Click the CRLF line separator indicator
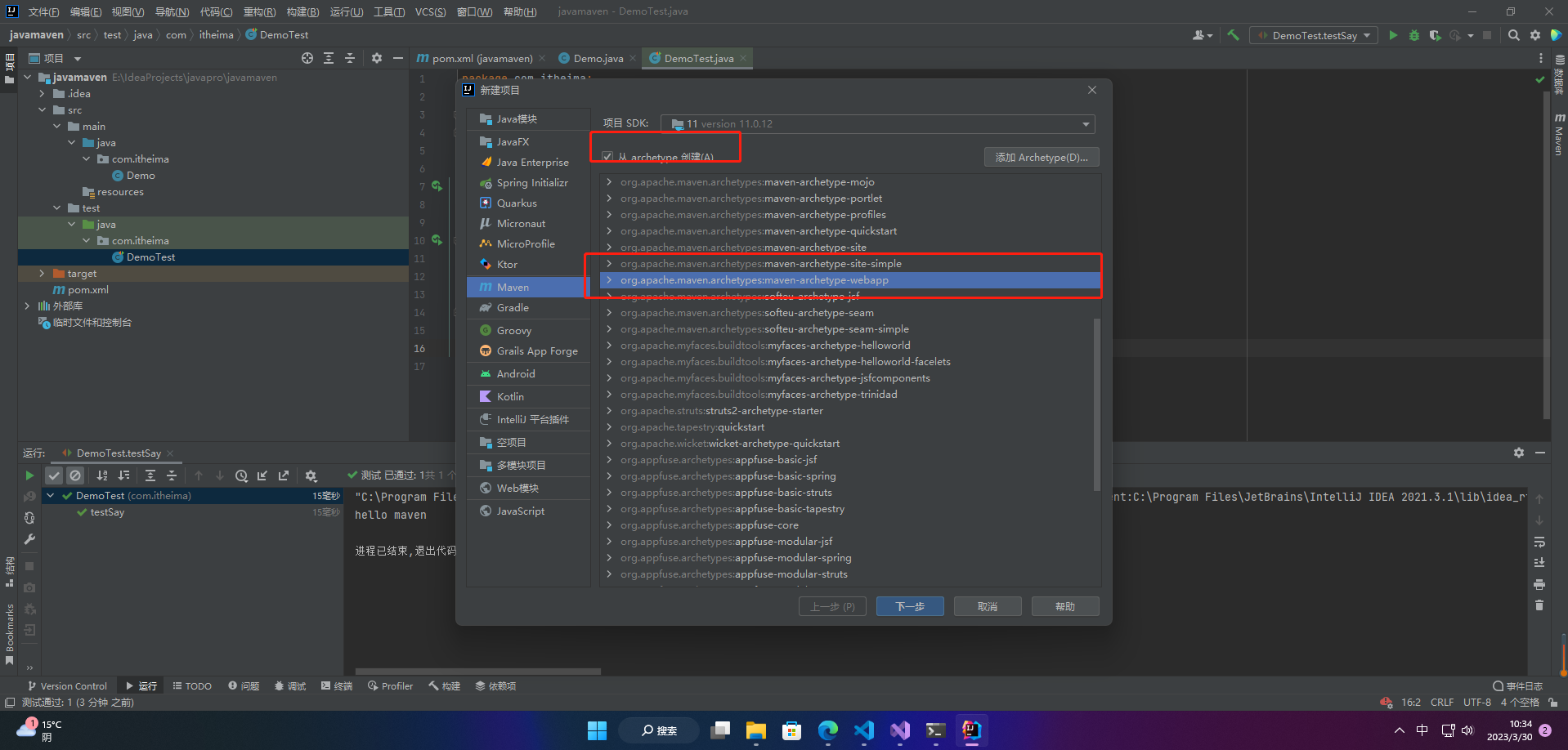Image resolution: width=1568 pixels, height=750 pixels. [x=1441, y=703]
